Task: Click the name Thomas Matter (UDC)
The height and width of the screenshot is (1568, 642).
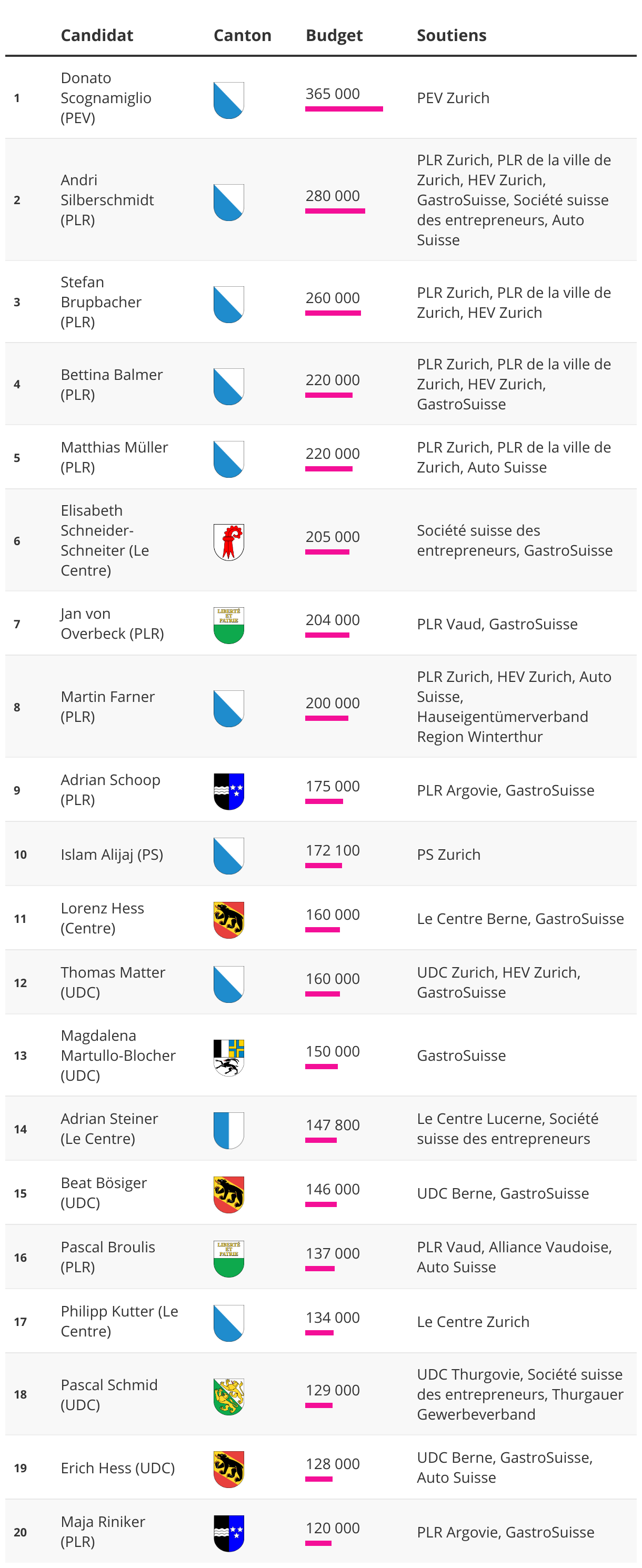Action: [x=113, y=982]
